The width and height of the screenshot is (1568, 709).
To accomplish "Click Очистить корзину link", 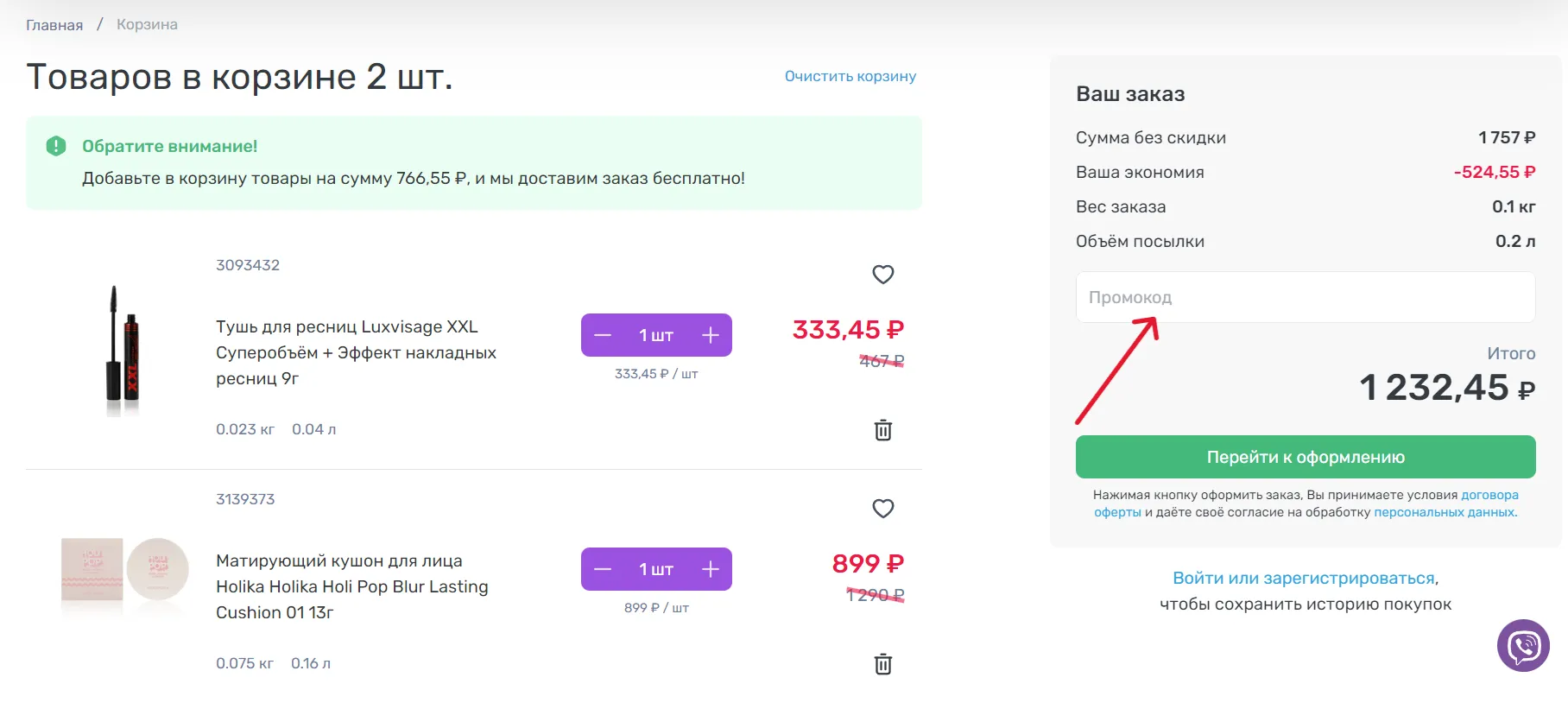I will 850,76.
